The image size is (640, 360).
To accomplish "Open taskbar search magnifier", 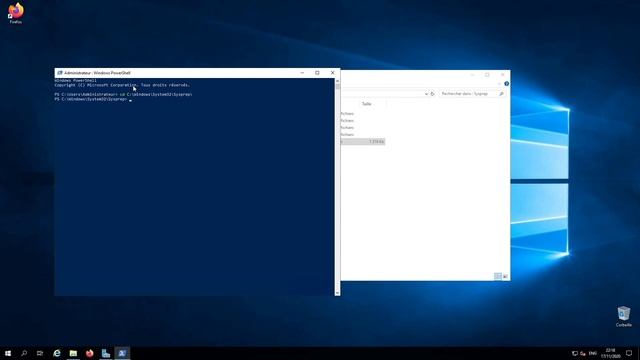I will (x=24, y=353).
